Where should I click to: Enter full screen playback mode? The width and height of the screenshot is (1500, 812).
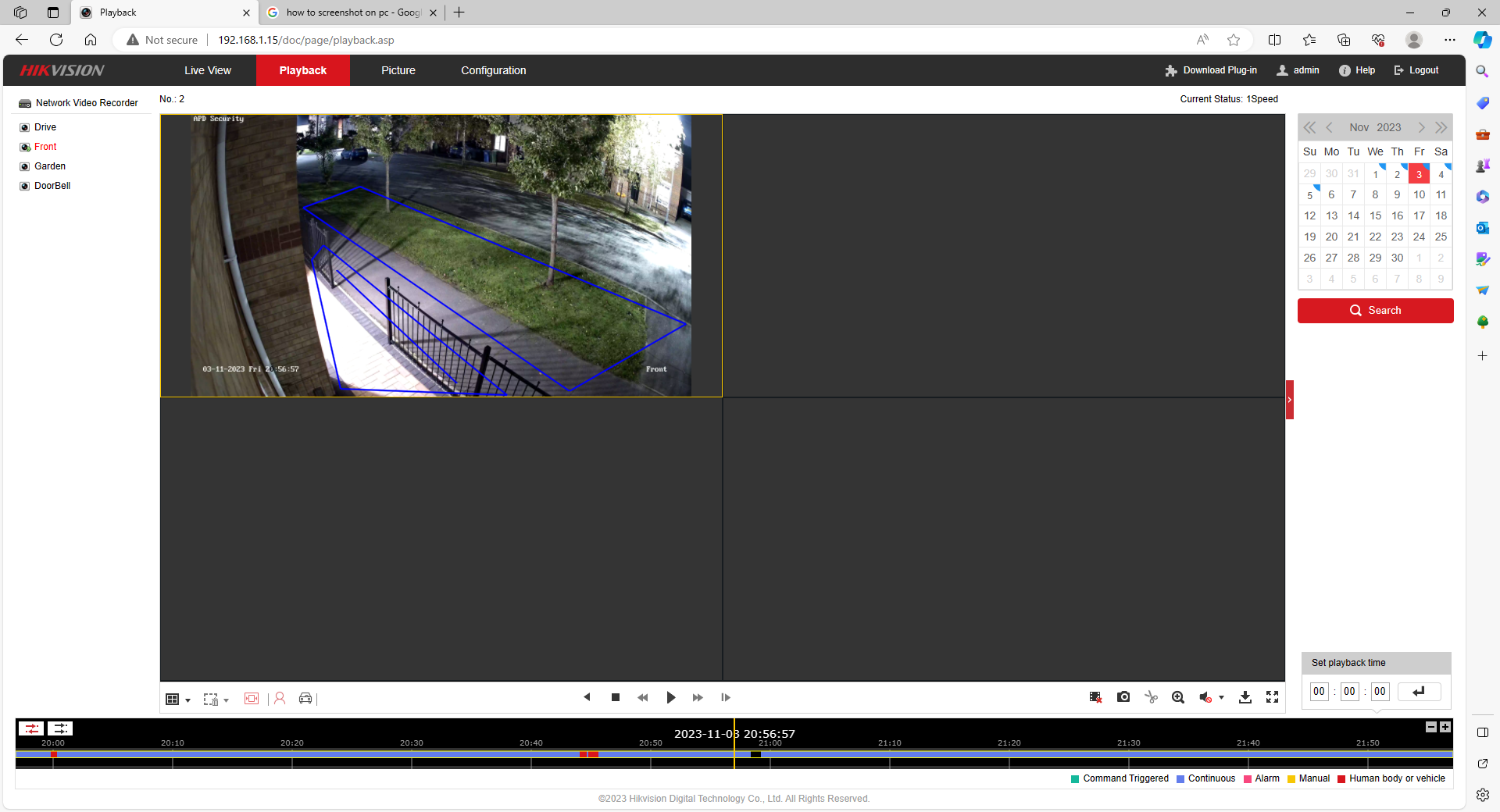point(1273,697)
